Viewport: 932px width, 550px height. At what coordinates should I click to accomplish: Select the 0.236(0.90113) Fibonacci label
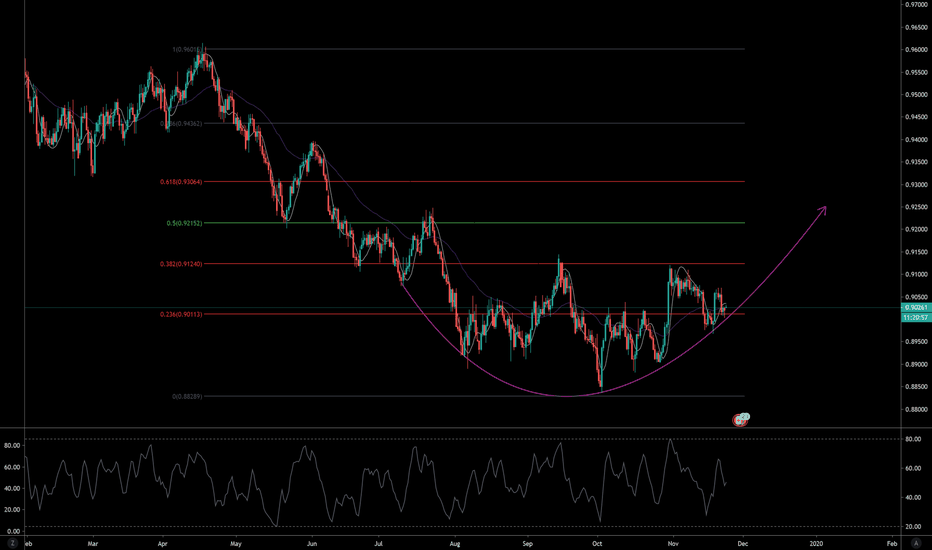coord(181,314)
